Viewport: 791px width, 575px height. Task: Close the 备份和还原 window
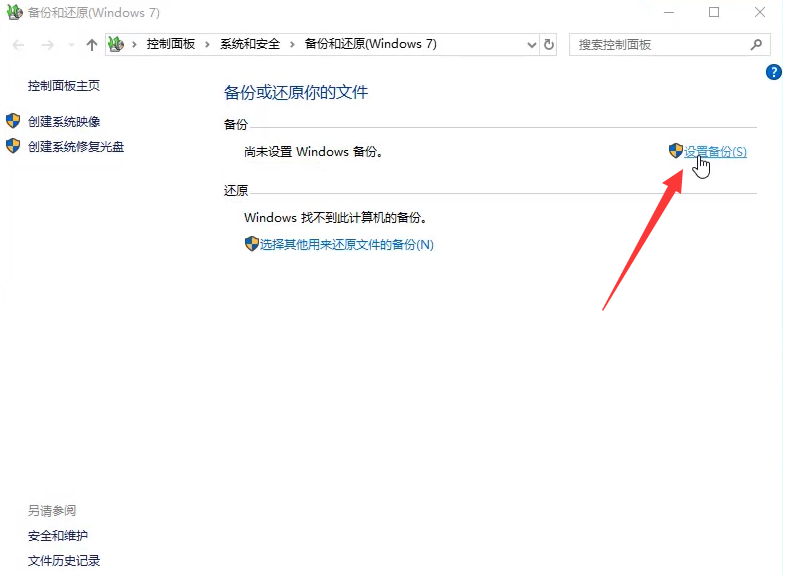click(760, 13)
